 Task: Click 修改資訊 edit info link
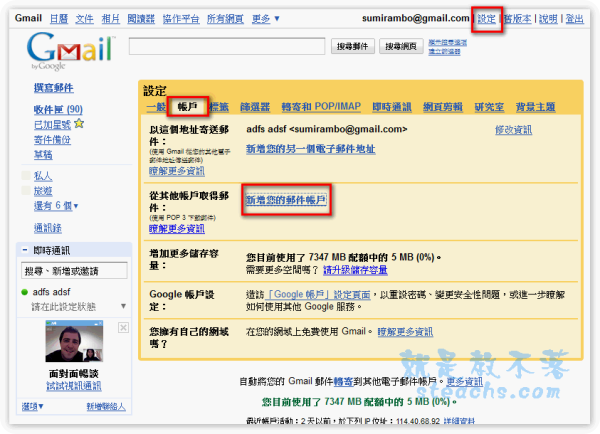point(513,130)
